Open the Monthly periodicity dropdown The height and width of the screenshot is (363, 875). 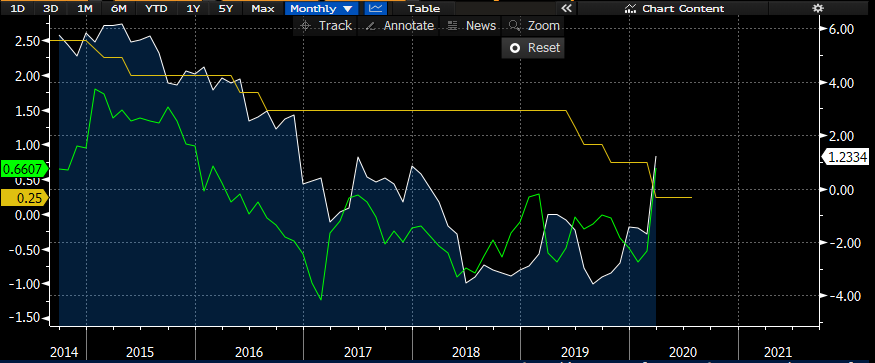(321, 8)
